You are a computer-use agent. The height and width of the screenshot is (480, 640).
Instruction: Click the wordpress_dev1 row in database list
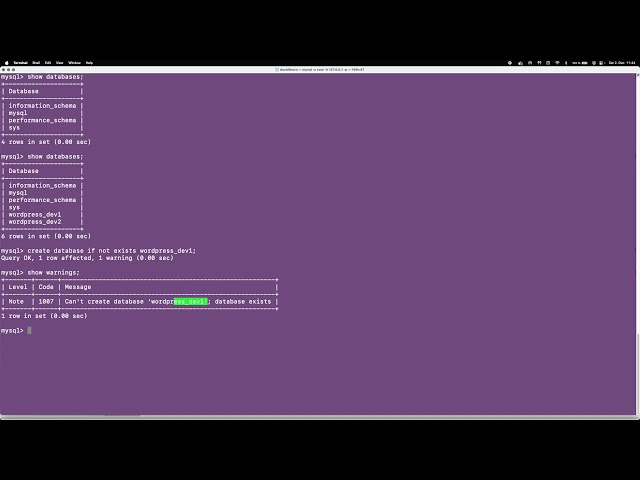pos(35,215)
